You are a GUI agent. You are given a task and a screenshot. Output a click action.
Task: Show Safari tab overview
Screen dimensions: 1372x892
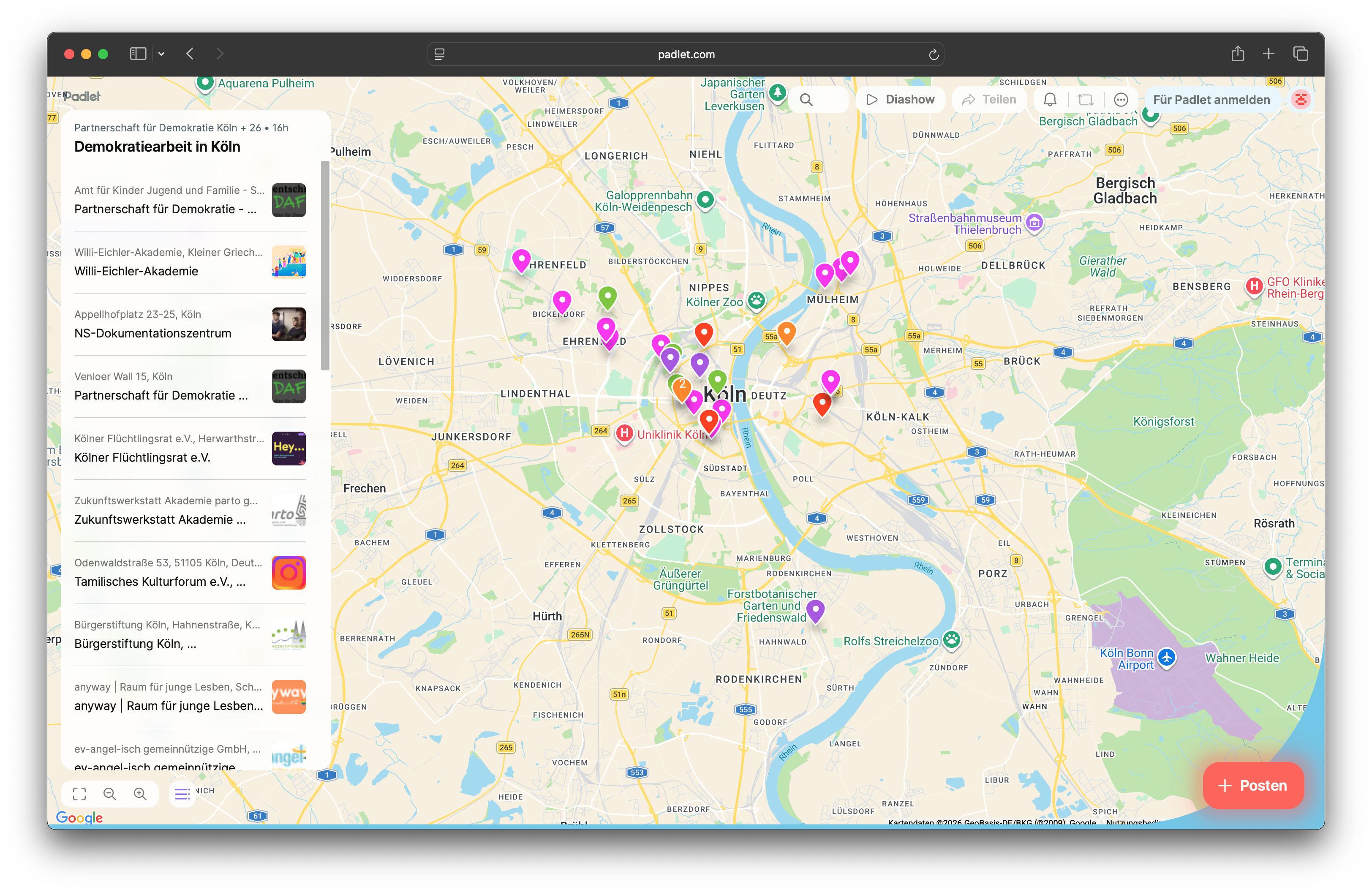pos(1301,54)
